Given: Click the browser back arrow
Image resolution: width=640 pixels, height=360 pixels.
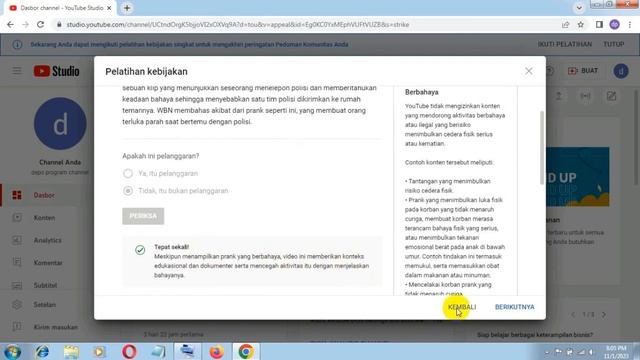Looking at the screenshot, I should pos(10,24).
